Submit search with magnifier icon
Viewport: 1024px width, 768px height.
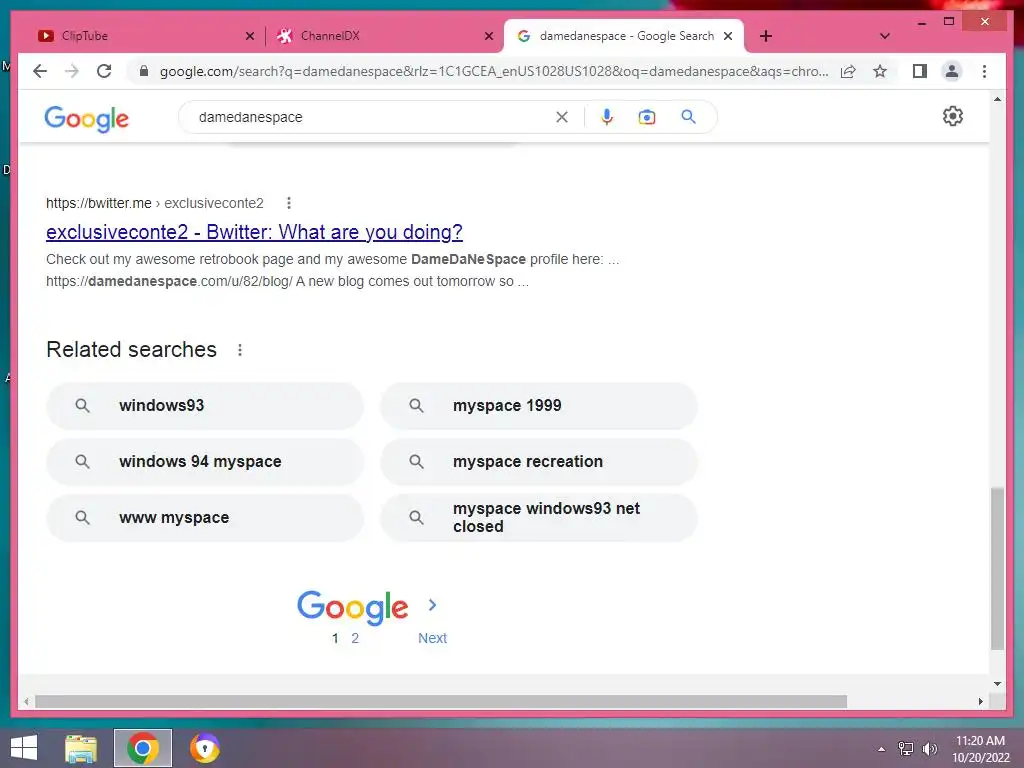tap(688, 117)
